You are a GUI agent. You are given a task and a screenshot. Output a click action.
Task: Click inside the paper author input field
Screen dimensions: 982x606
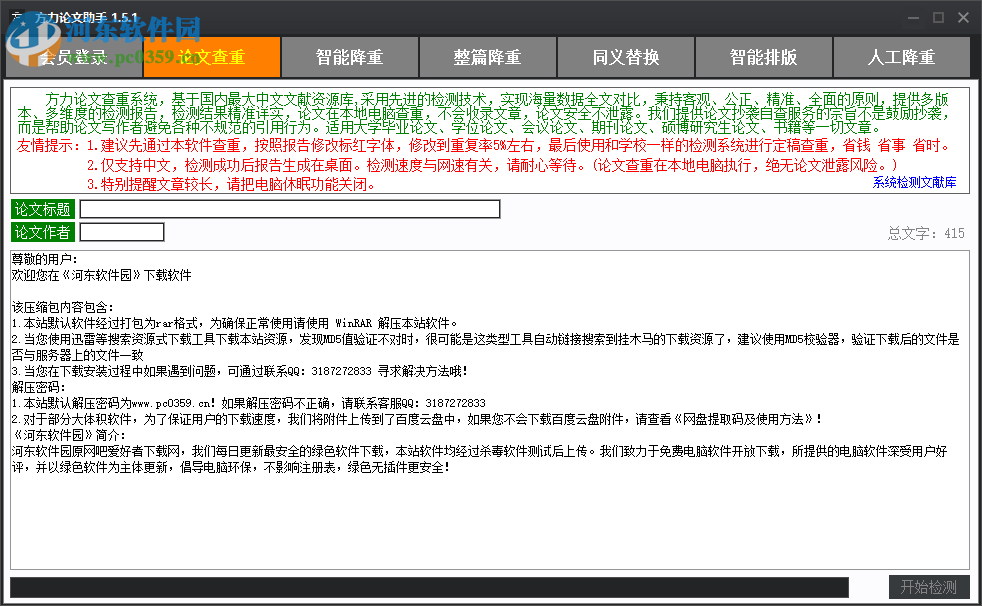pos(122,231)
